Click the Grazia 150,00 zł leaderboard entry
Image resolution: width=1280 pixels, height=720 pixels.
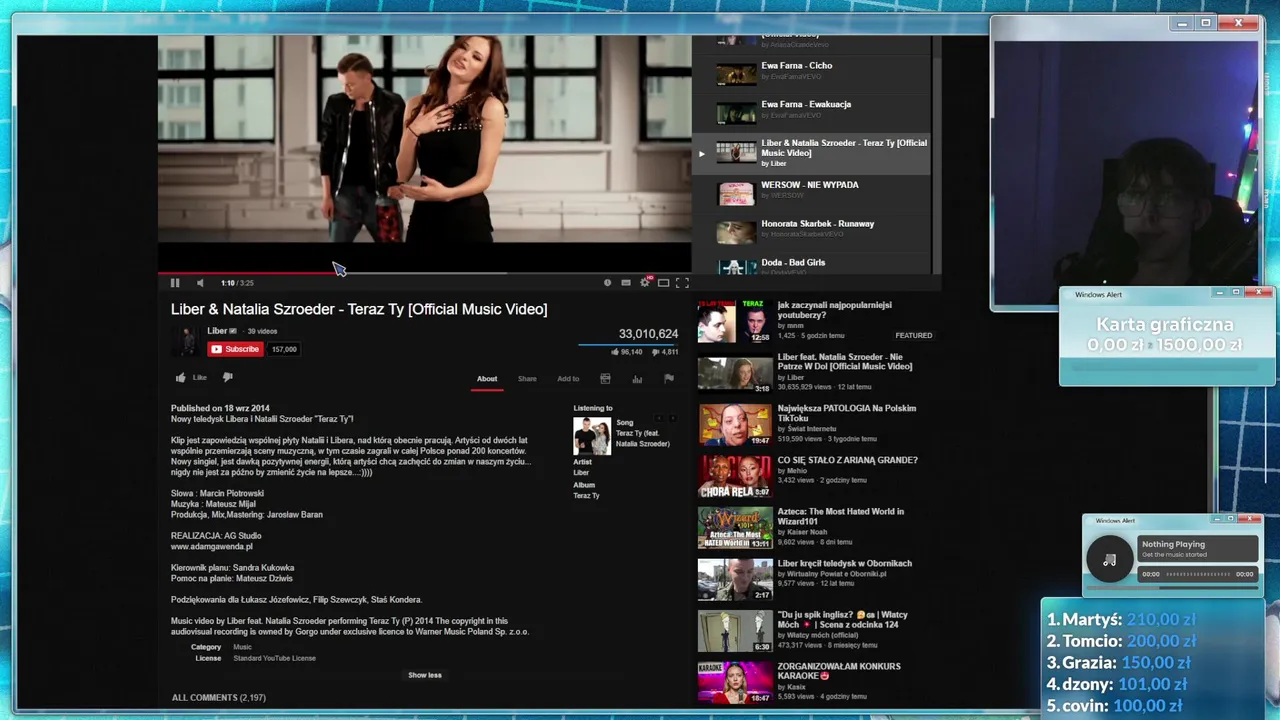(1119, 662)
